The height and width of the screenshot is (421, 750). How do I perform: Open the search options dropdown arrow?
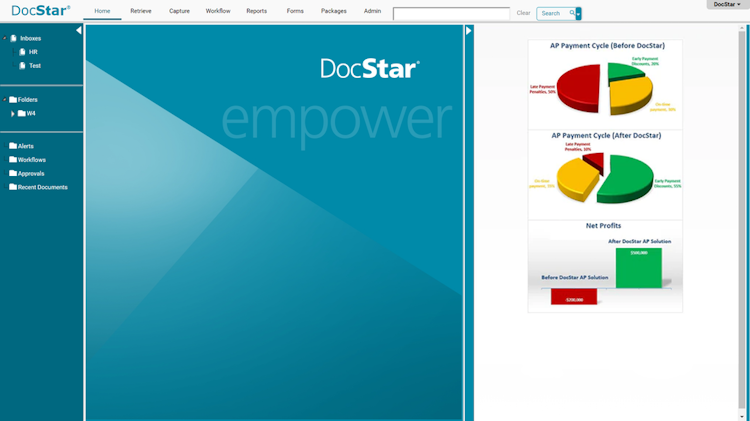578,14
